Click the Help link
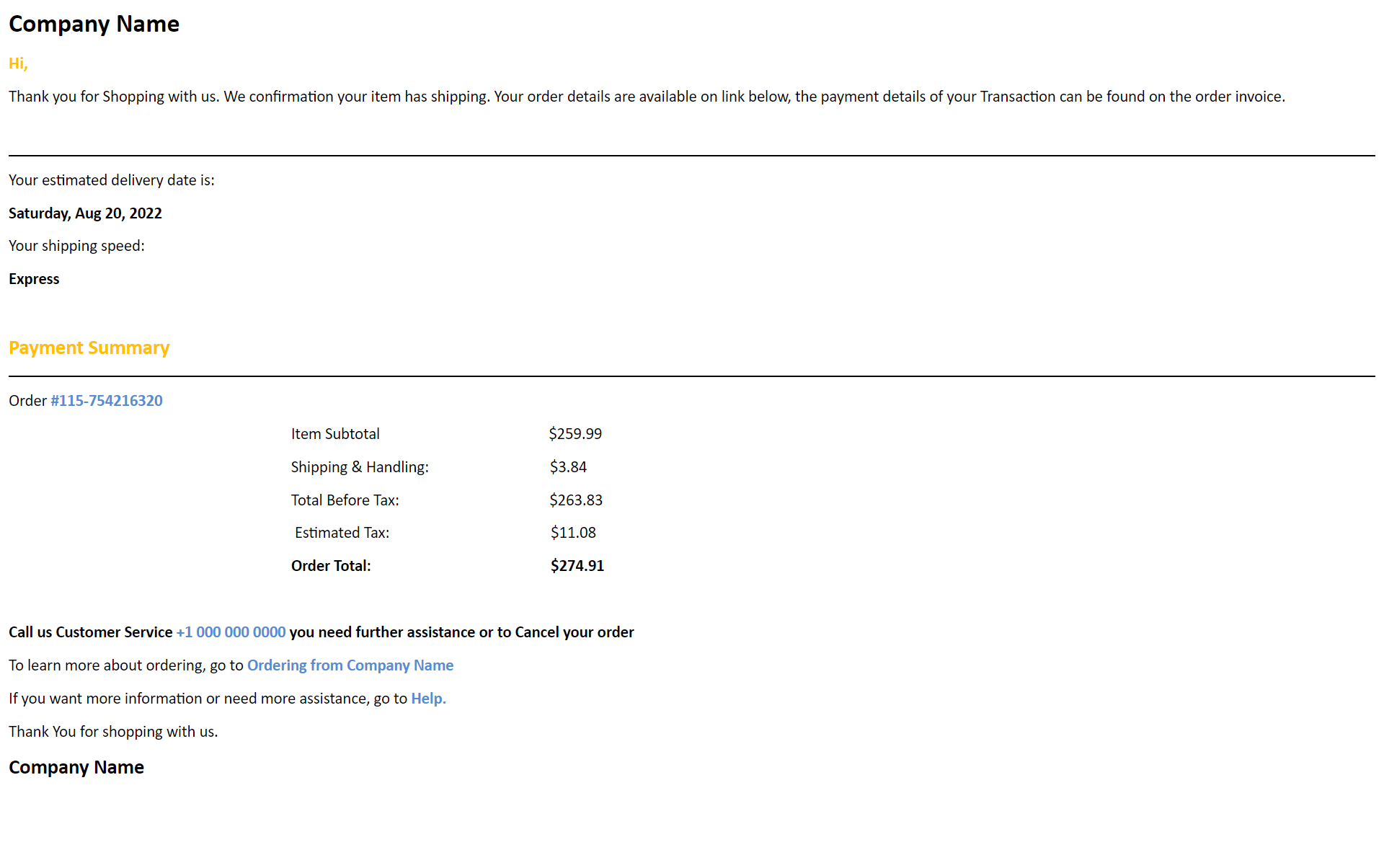 pos(428,699)
